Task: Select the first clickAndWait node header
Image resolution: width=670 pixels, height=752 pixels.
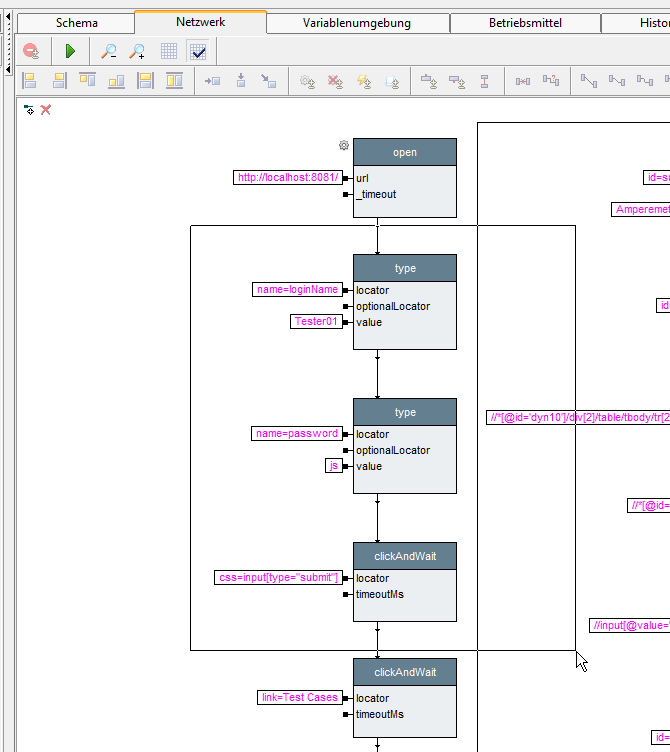Action: [405, 556]
